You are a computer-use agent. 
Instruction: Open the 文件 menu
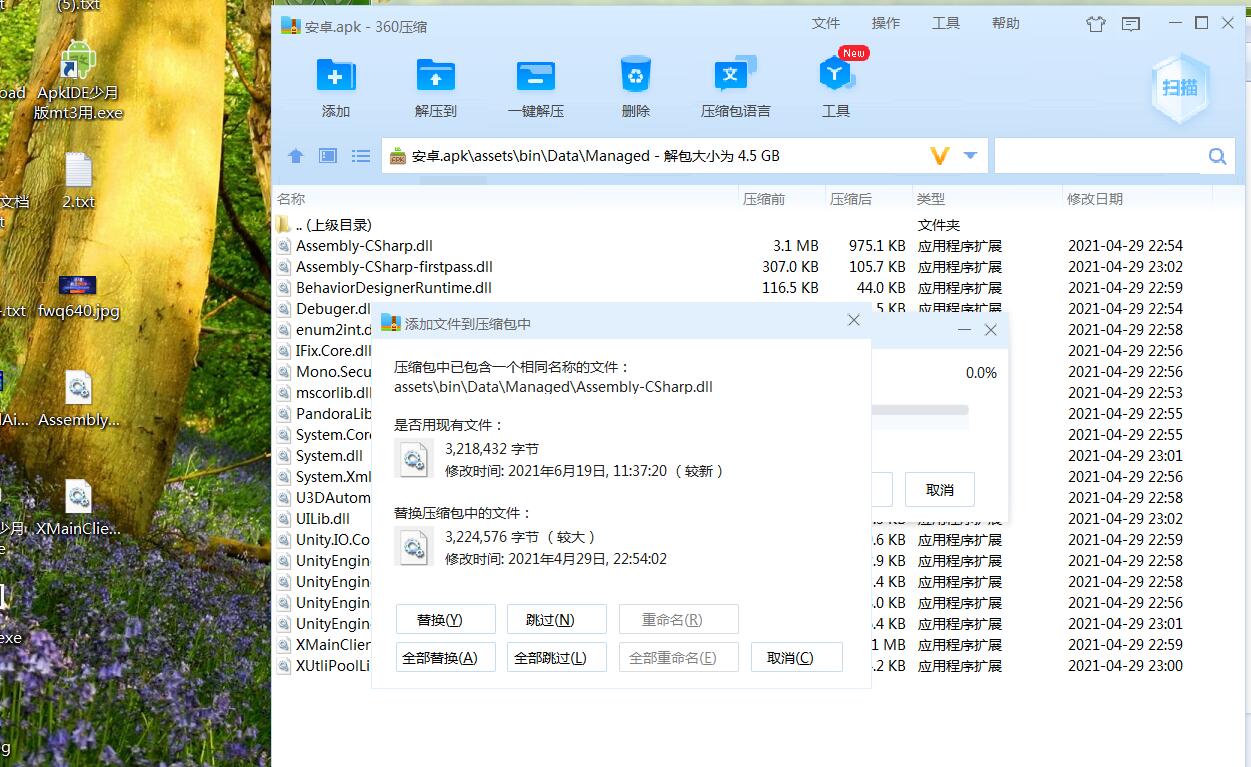(x=826, y=23)
